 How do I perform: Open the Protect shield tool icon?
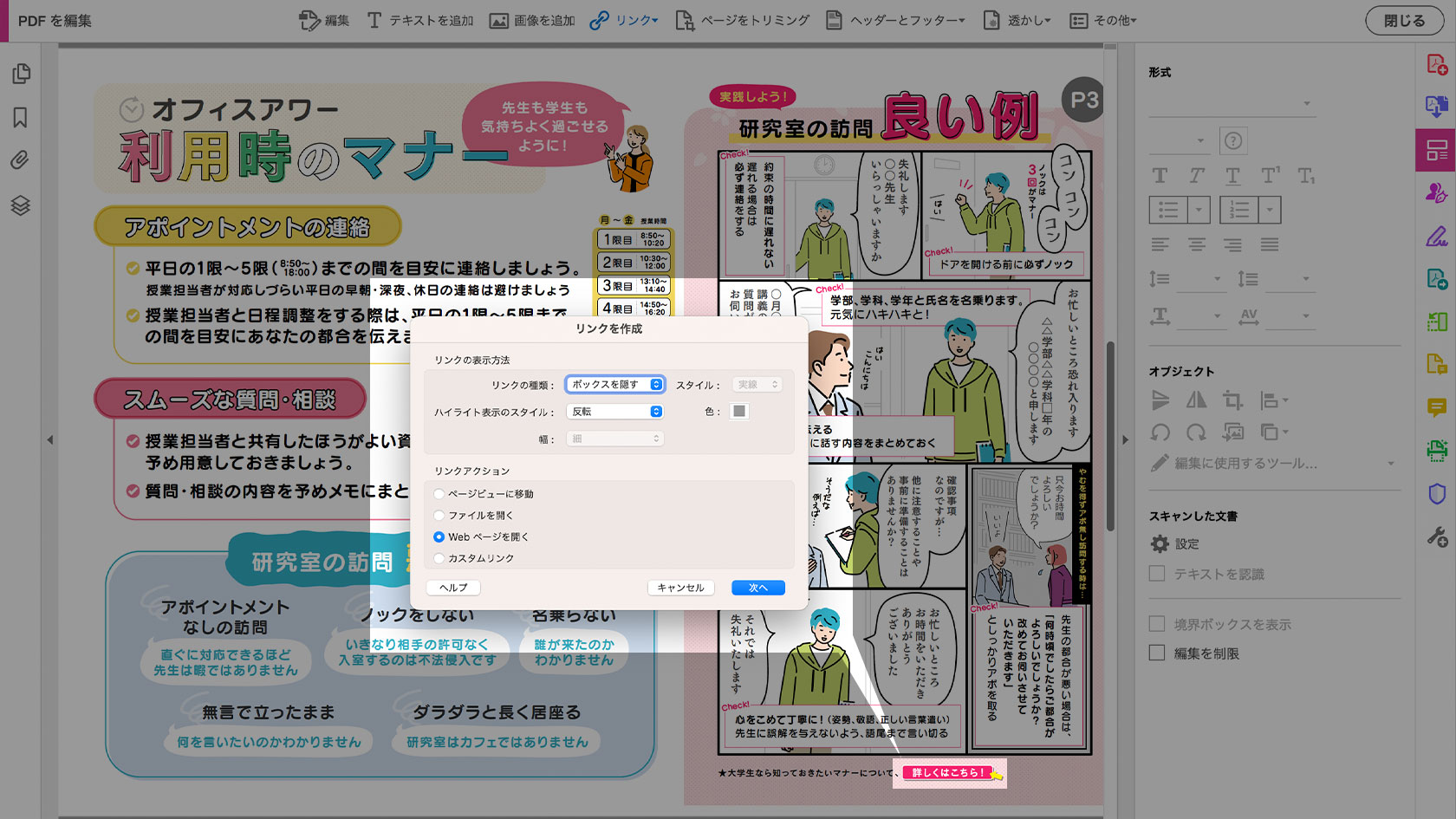click(x=1437, y=493)
